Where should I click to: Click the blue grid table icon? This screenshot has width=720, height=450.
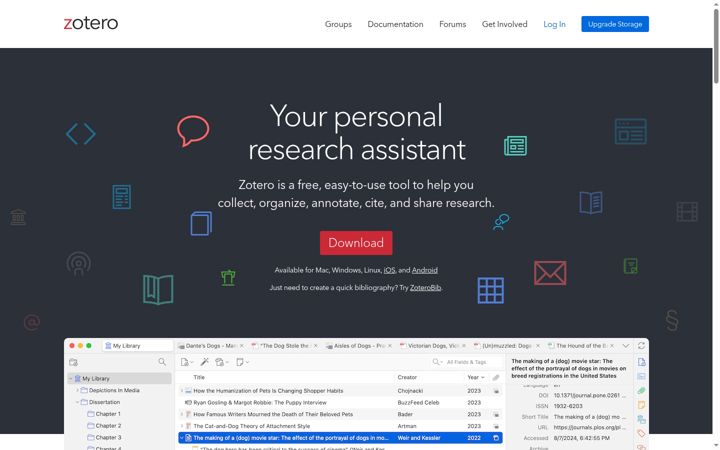(490, 290)
